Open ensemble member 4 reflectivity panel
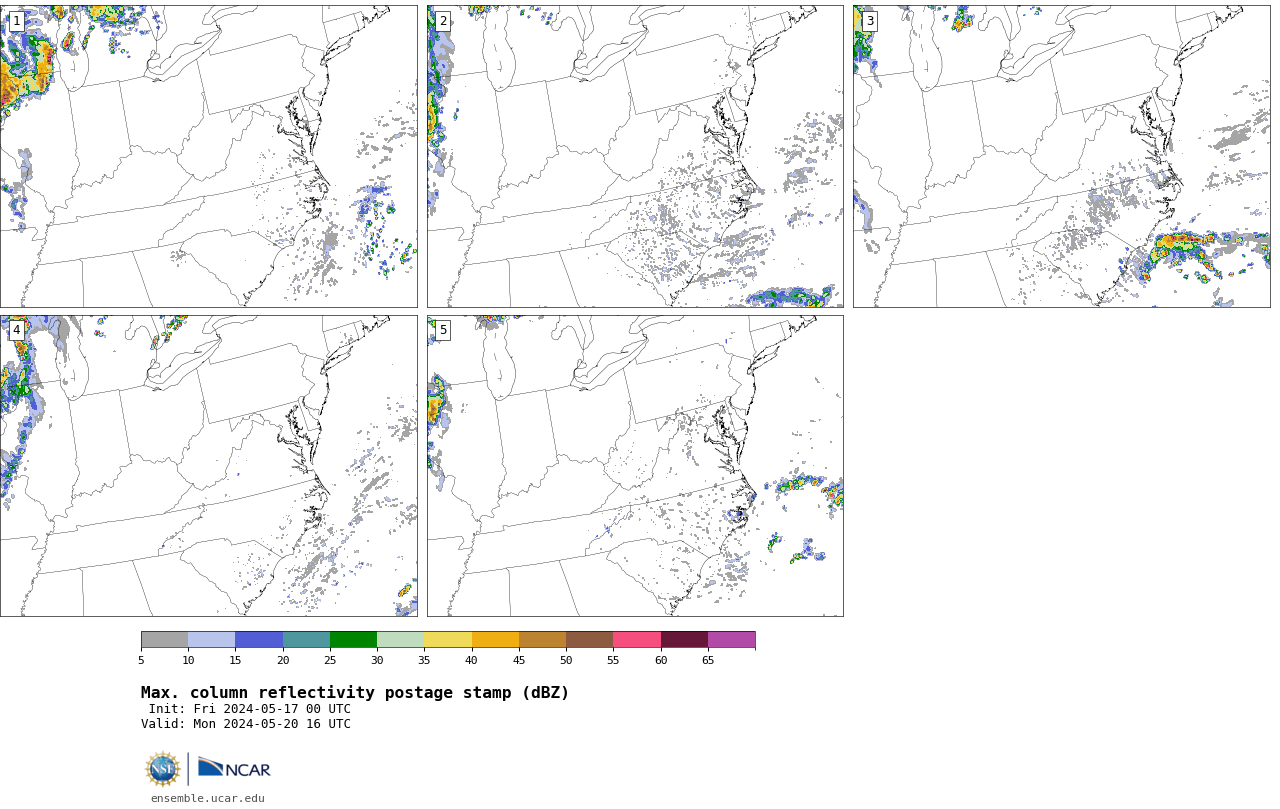This screenshot has width=1280, height=809. [x=208, y=466]
